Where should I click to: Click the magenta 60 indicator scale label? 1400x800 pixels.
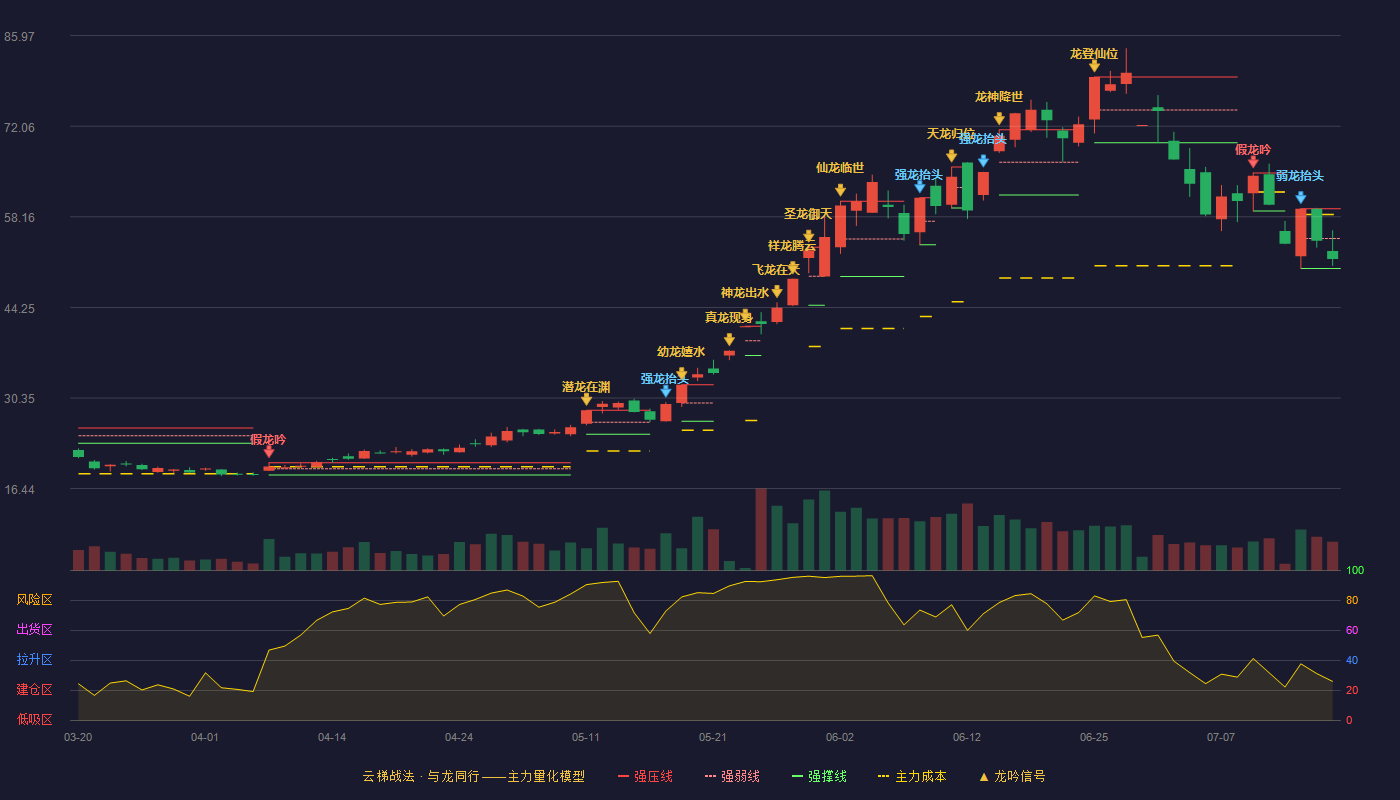1352,630
